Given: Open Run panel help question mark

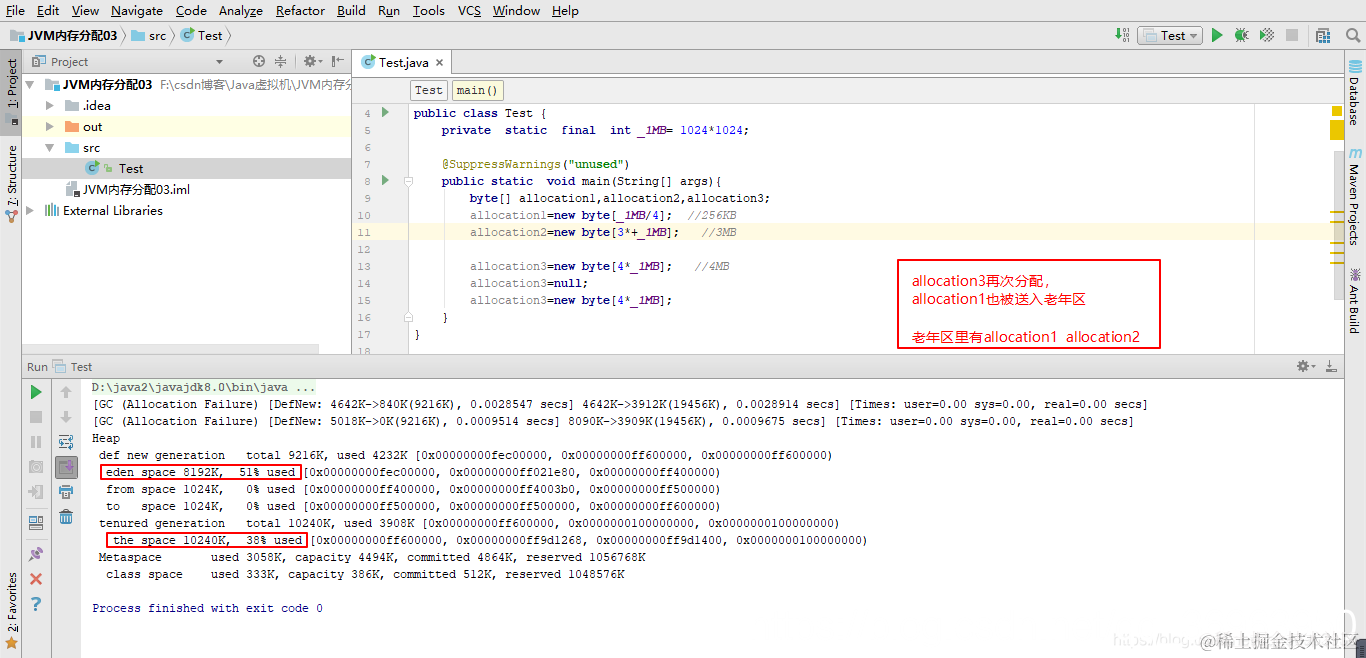Looking at the screenshot, I should click(x=36, y=604).
